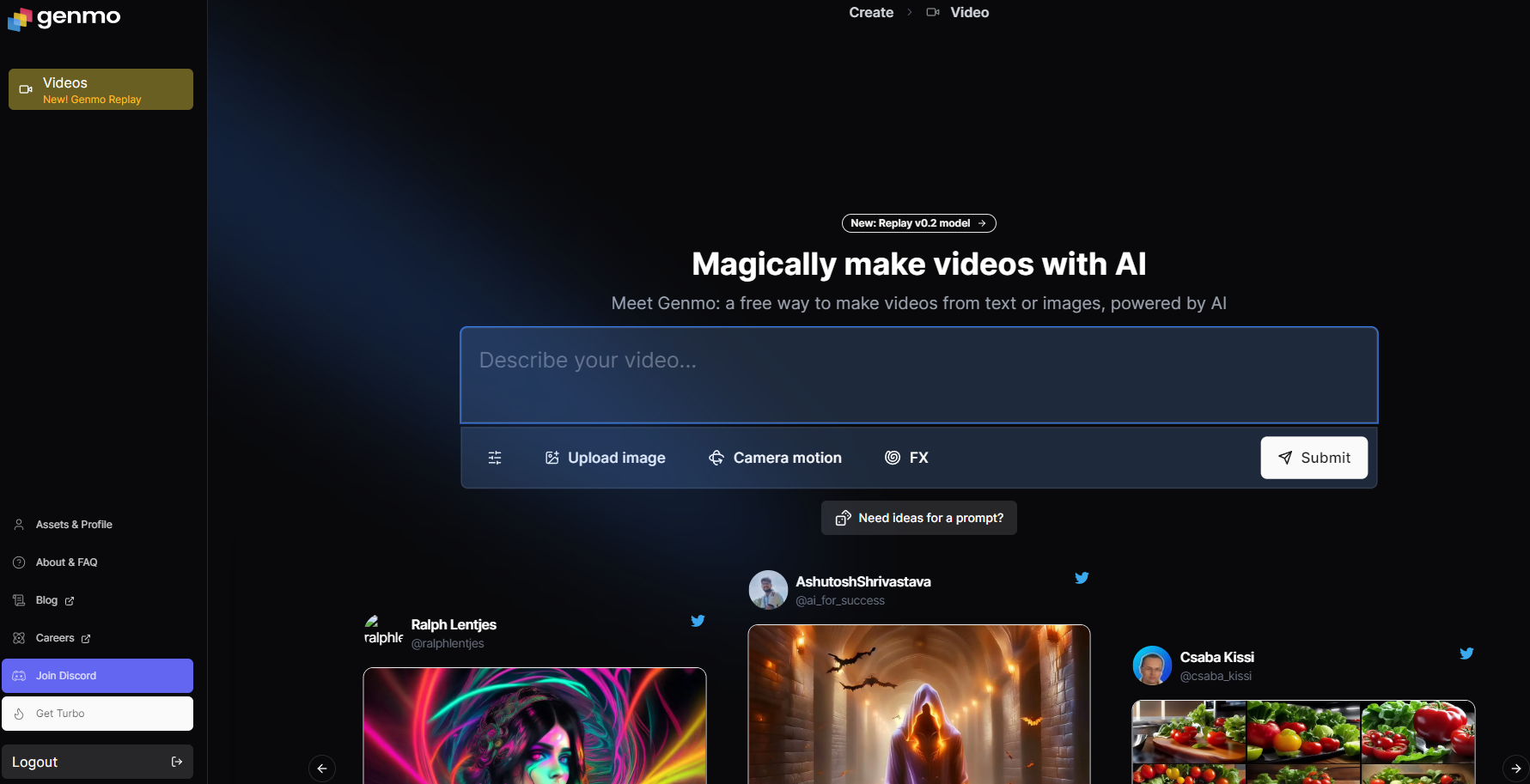Open the hooded figure tunnel thumbnail

(919, 704)
